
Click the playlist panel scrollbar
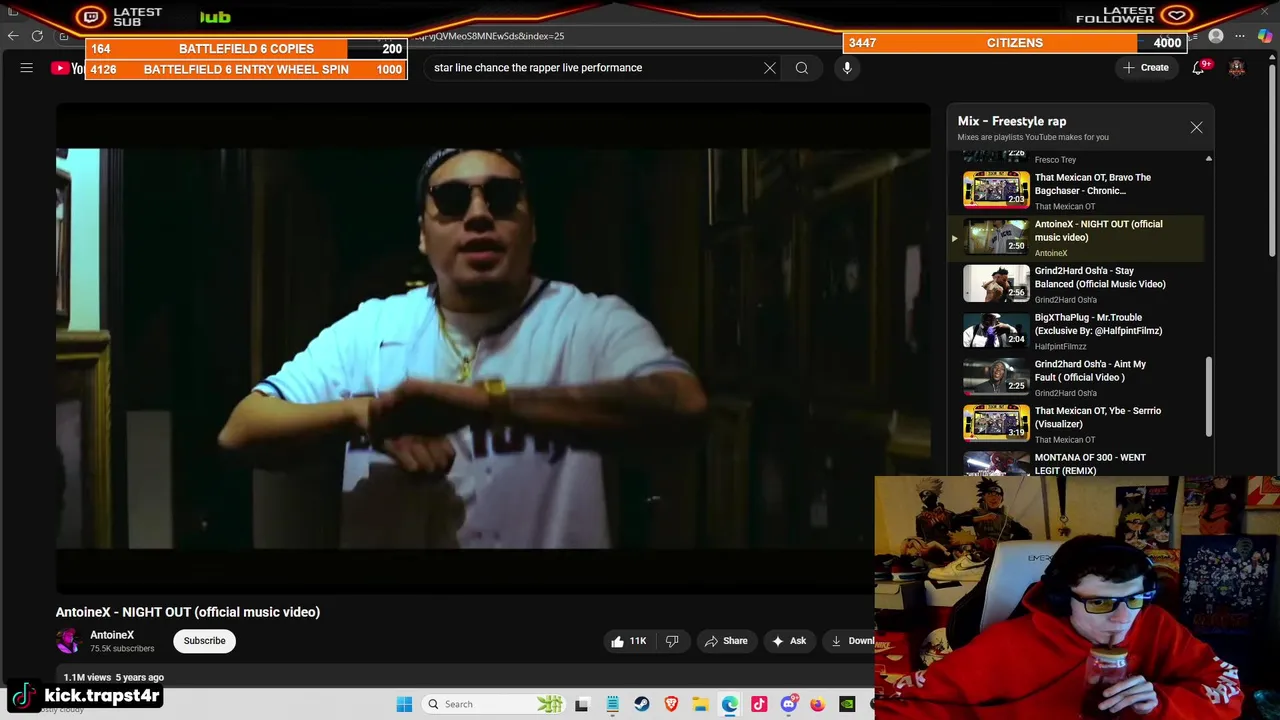pyautogui.click(x=1208, y=396)
